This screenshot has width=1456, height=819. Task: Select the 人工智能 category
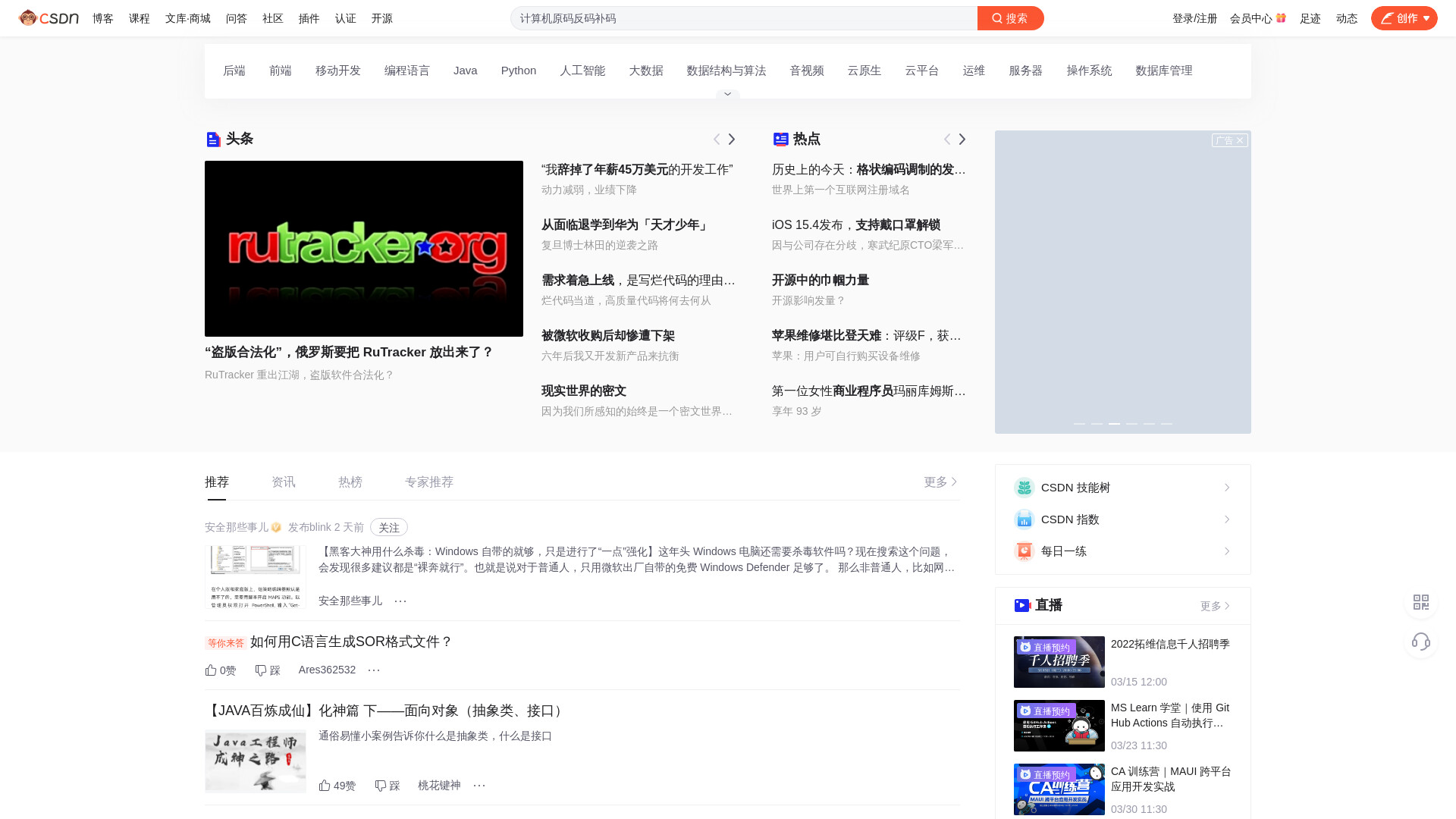pyautogui.click(x=582, y=71)
